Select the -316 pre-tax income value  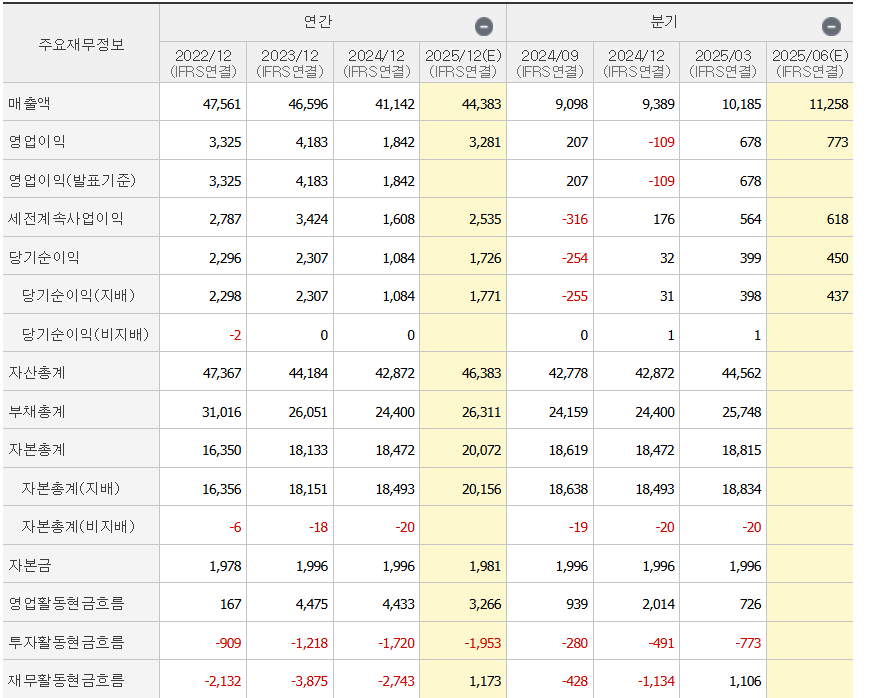click(575, 220)
